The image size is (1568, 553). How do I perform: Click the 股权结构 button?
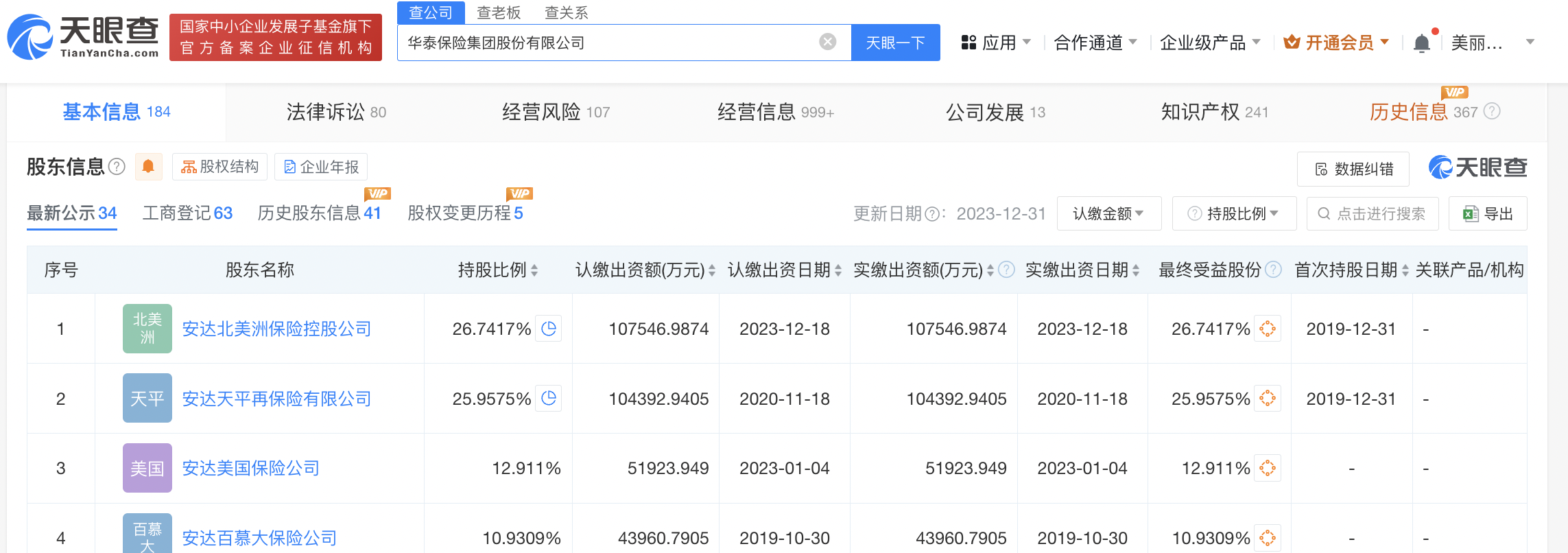pos(219,167)
